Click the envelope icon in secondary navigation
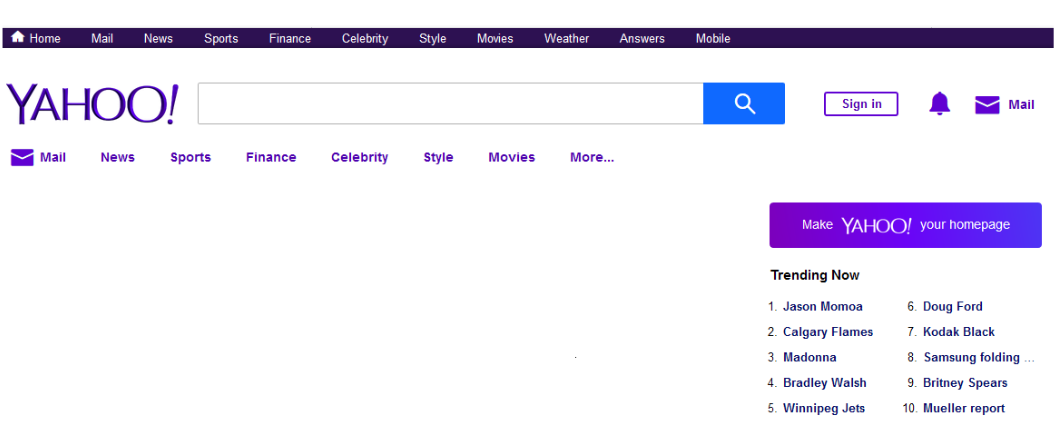1058x424 pixels. (22, 157)
